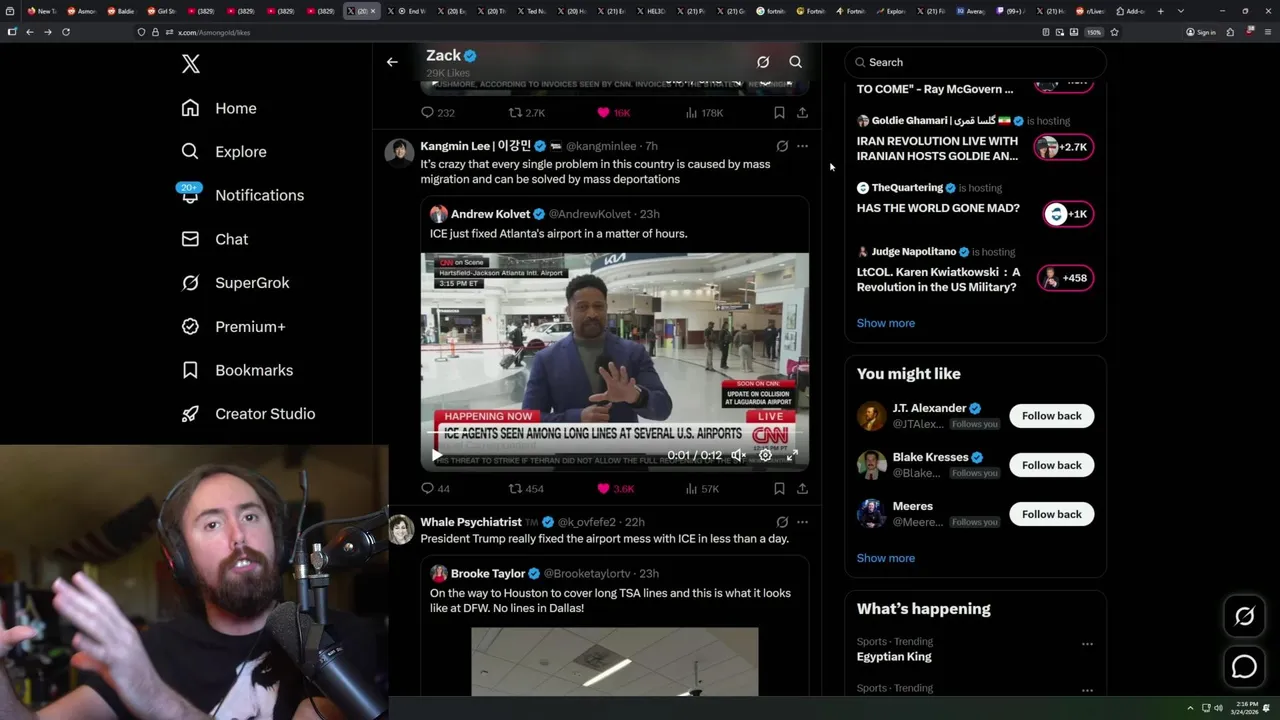Bookmark Kangmin Lee's post
1280x720 pixels.
tap(779, 489)
